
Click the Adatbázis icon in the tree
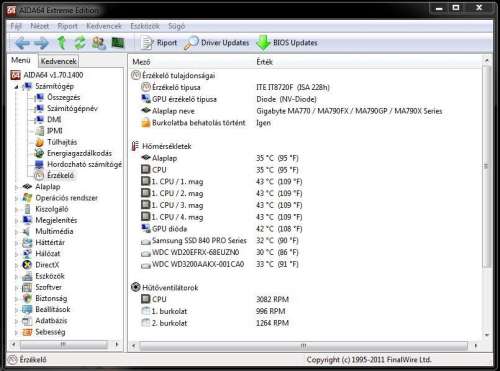tap(27, 321)
